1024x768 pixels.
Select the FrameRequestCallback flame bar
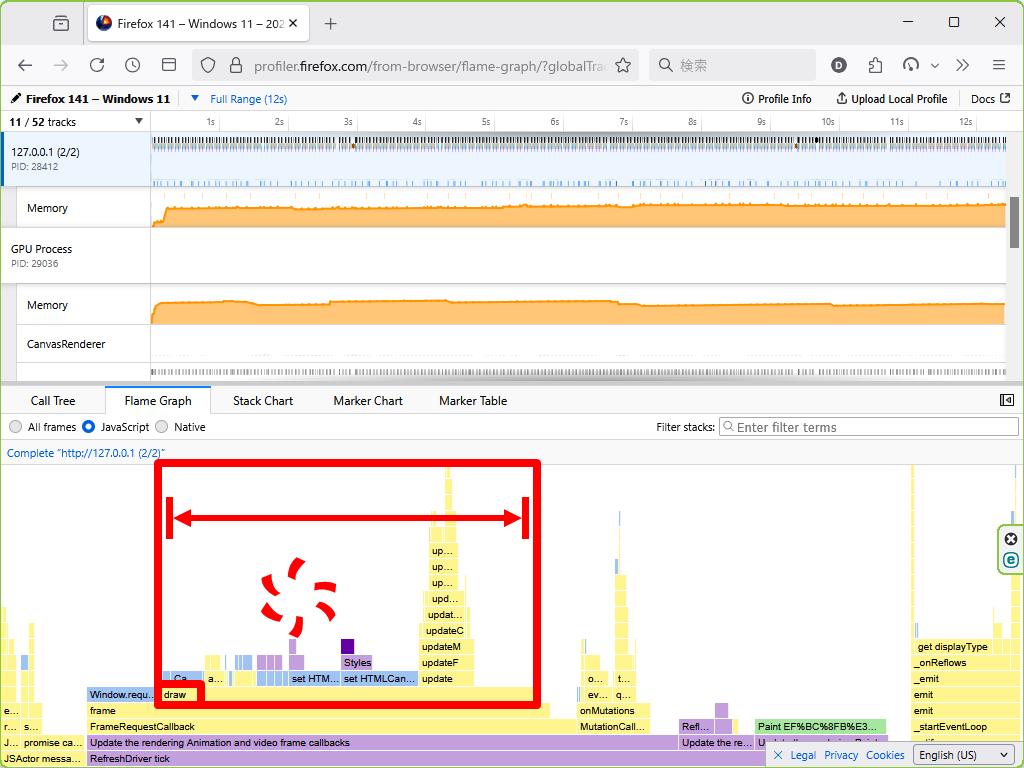[x=331, y=726]
